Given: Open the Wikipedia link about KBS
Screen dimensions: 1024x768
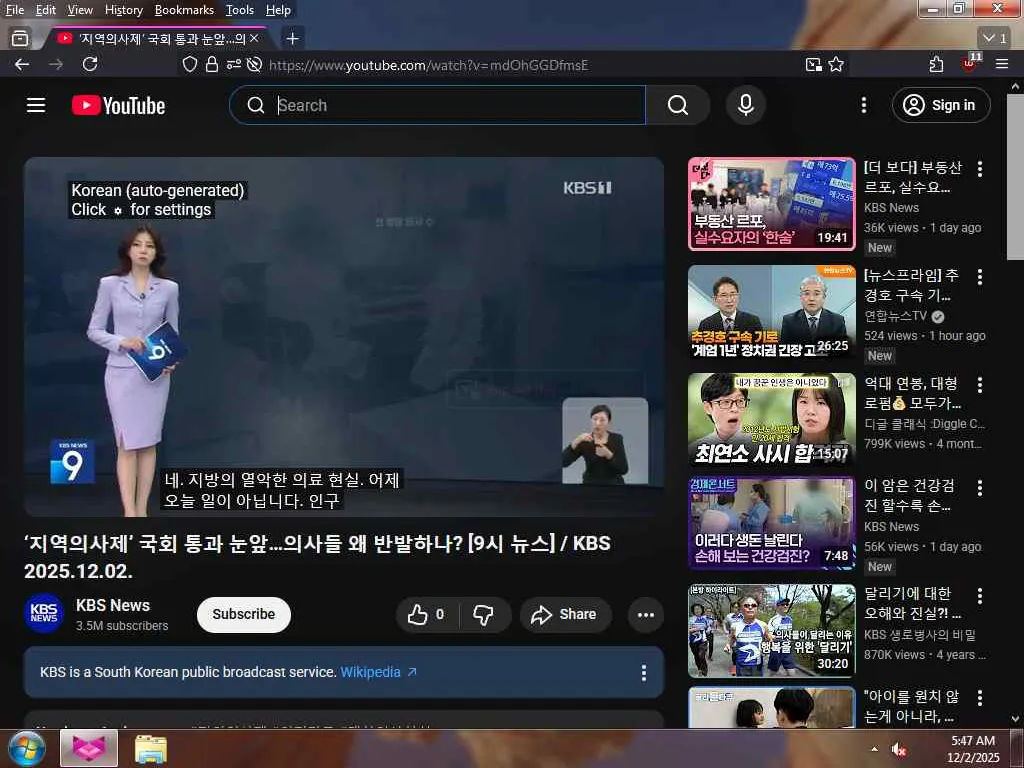Looking at the screenshot, I should coord(378,672).
